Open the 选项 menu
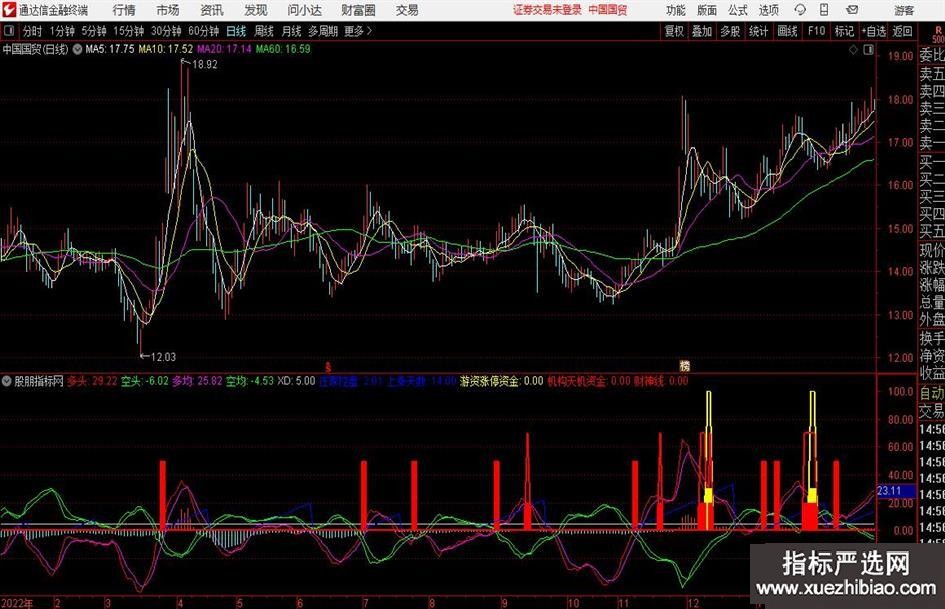 (x=768, y=10)
